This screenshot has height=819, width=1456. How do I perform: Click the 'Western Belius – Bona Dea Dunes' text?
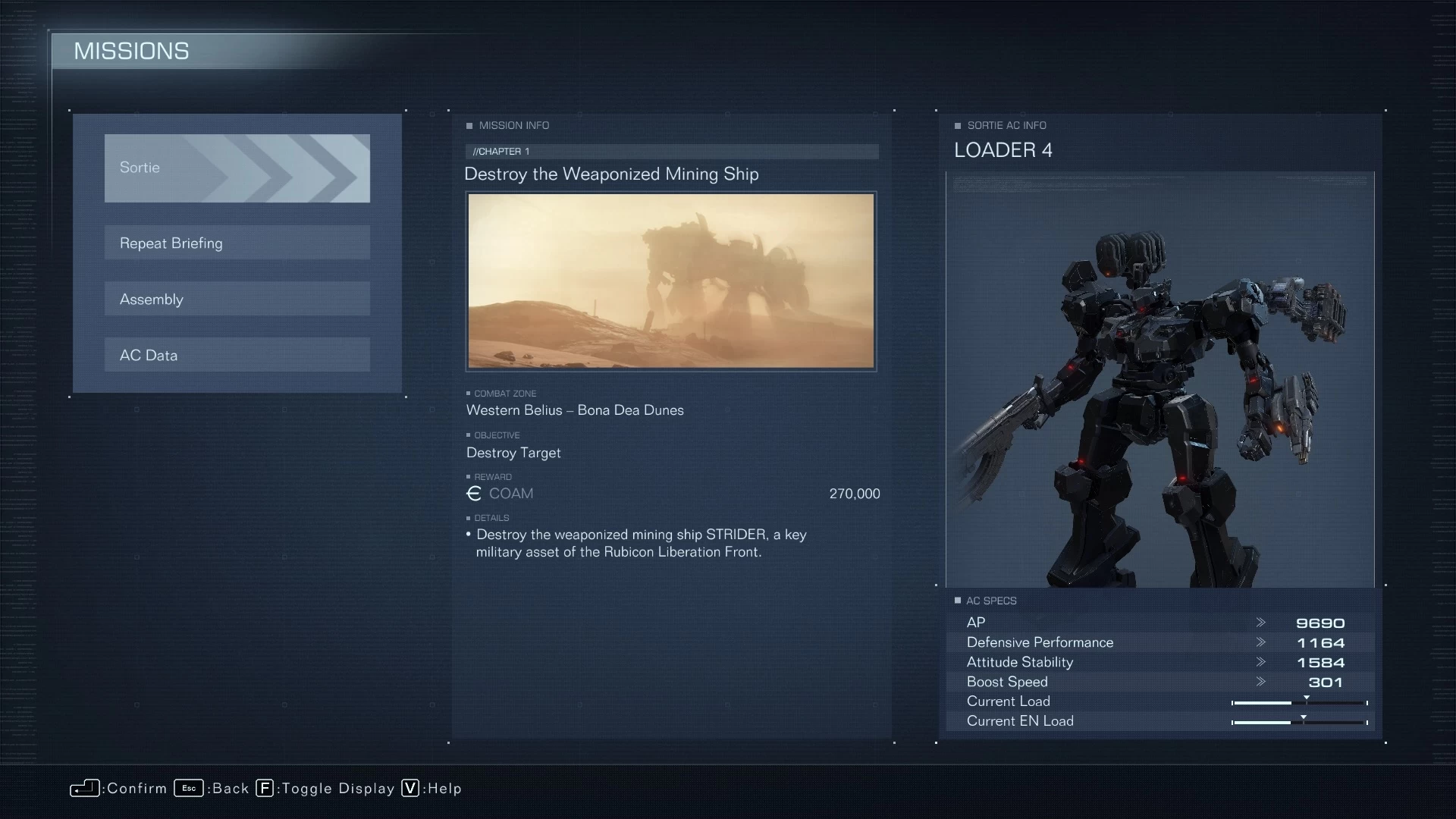coord(575,410)
